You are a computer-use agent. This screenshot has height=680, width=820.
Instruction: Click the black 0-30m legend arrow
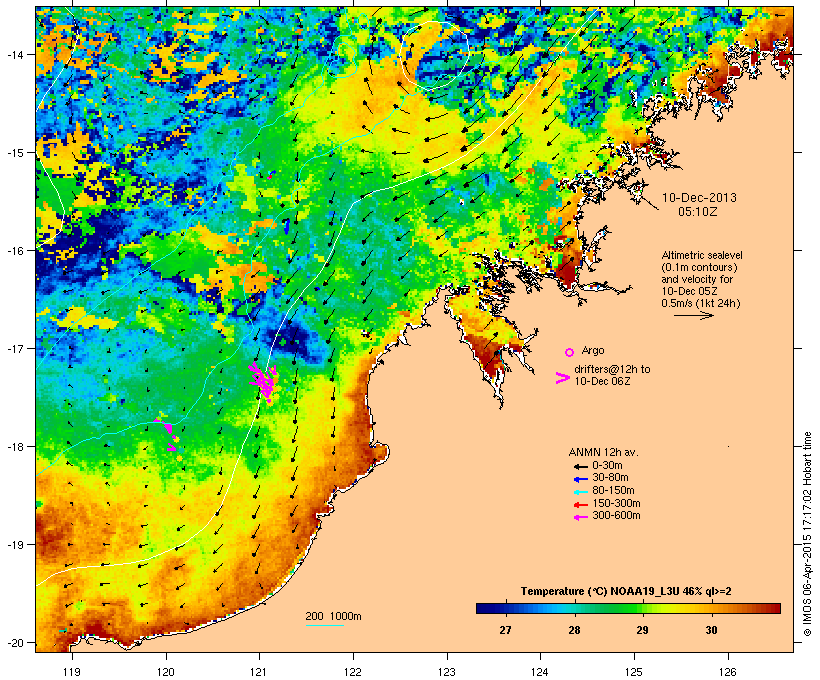[x=580, y=467]
